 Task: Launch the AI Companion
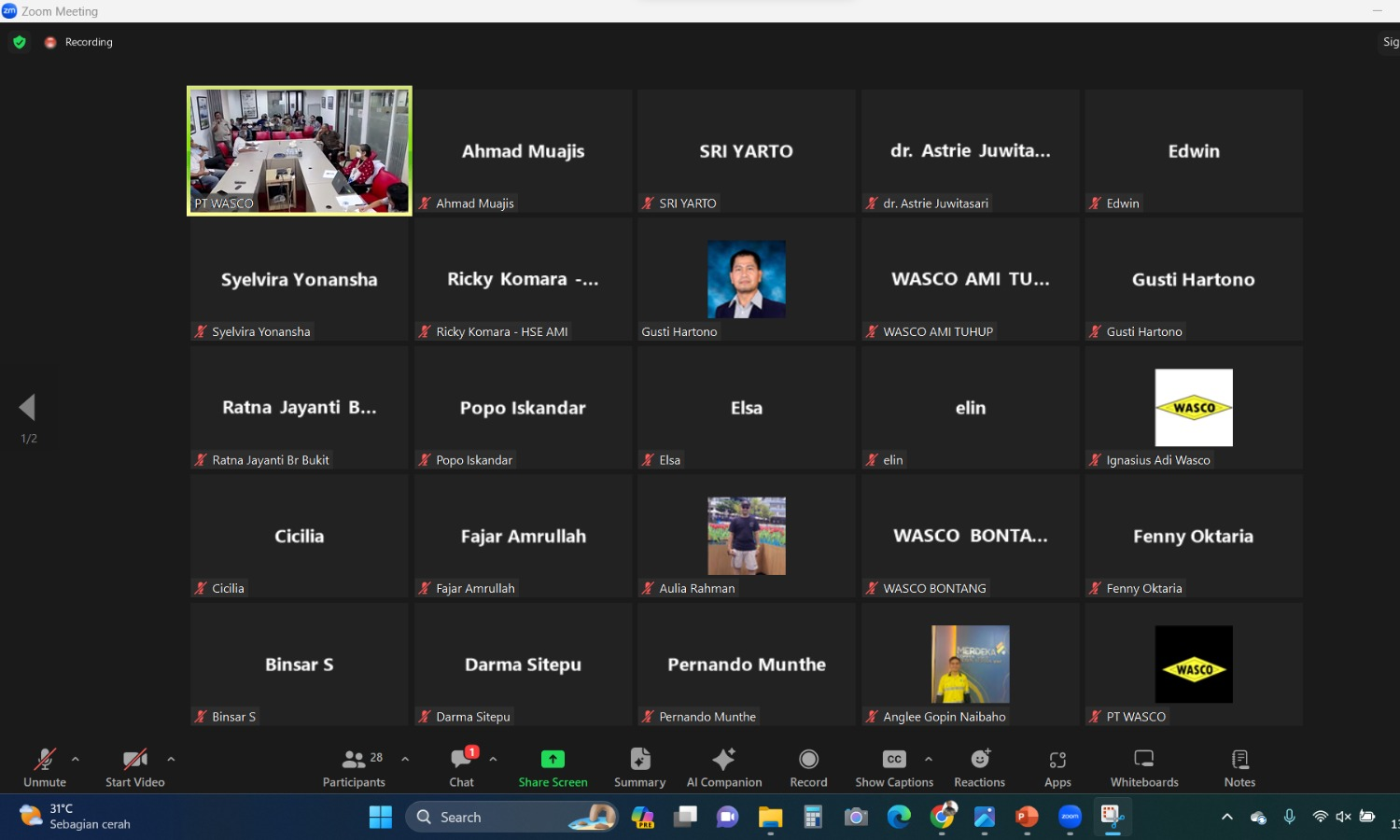point(724,767)
